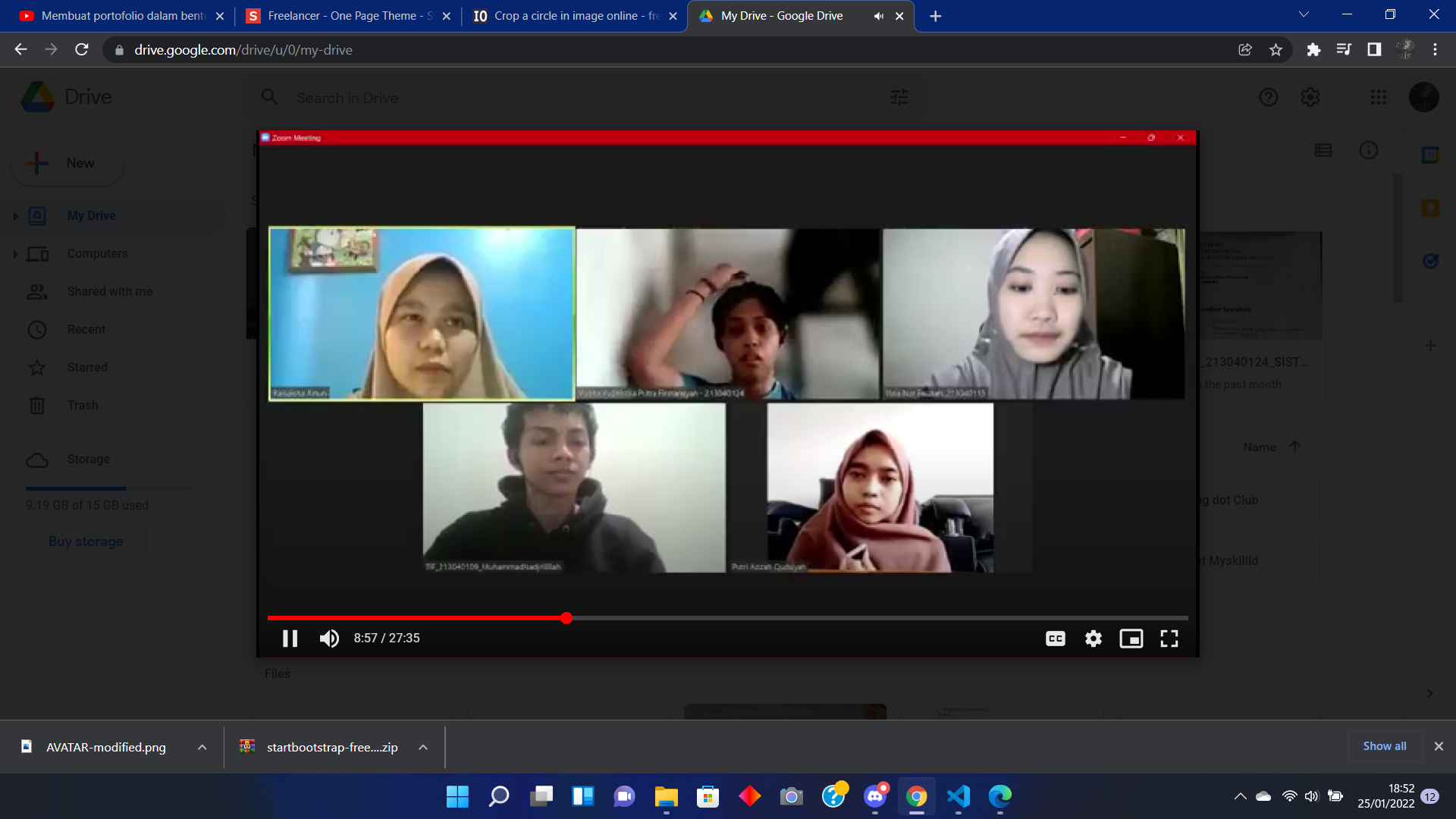Pause the video playback
This screenshot has height=819, width=1456.
click(x=290, y=639)
